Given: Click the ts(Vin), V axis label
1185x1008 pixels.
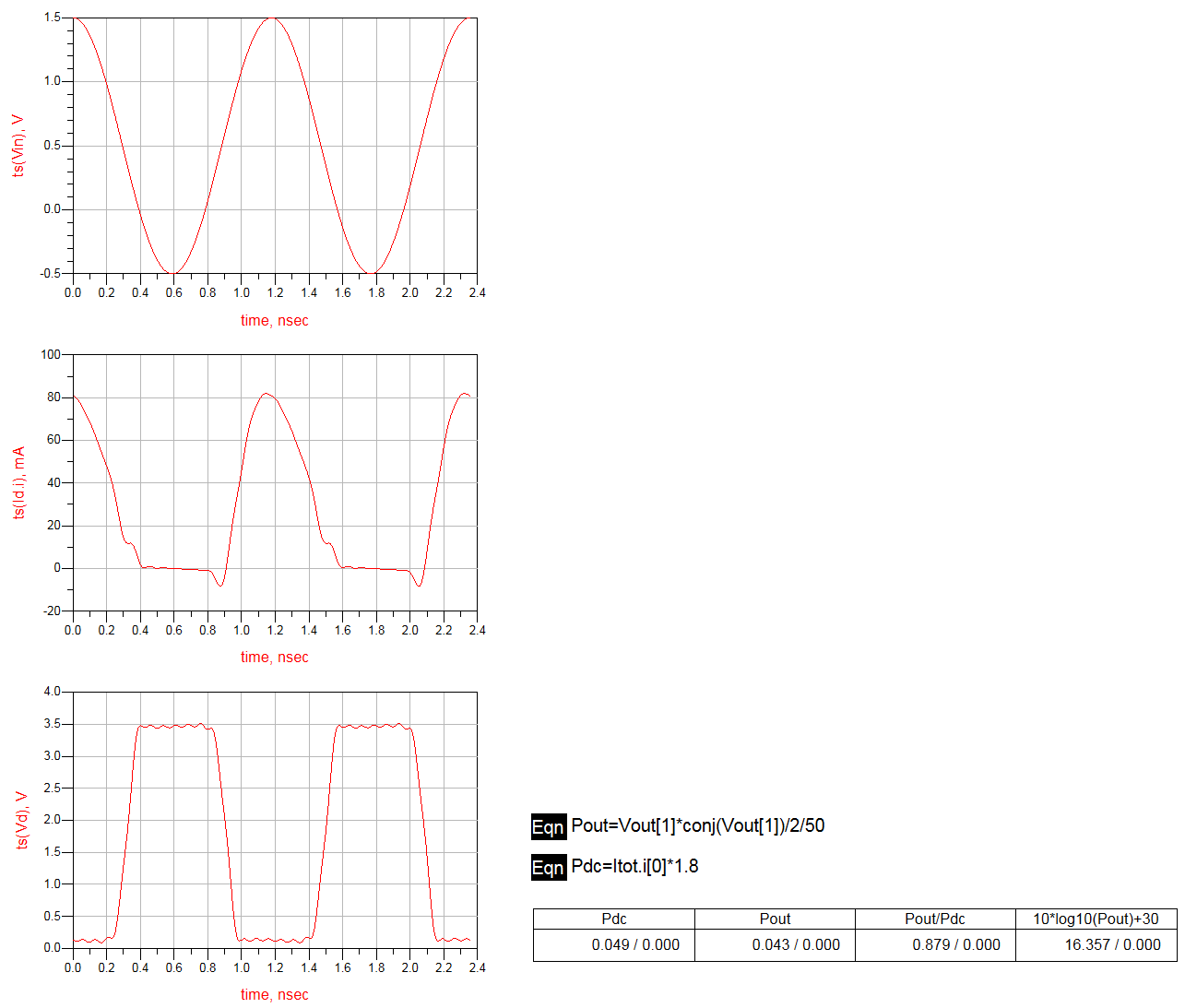Looking at the screenshot, I should [x=18, y=146].
